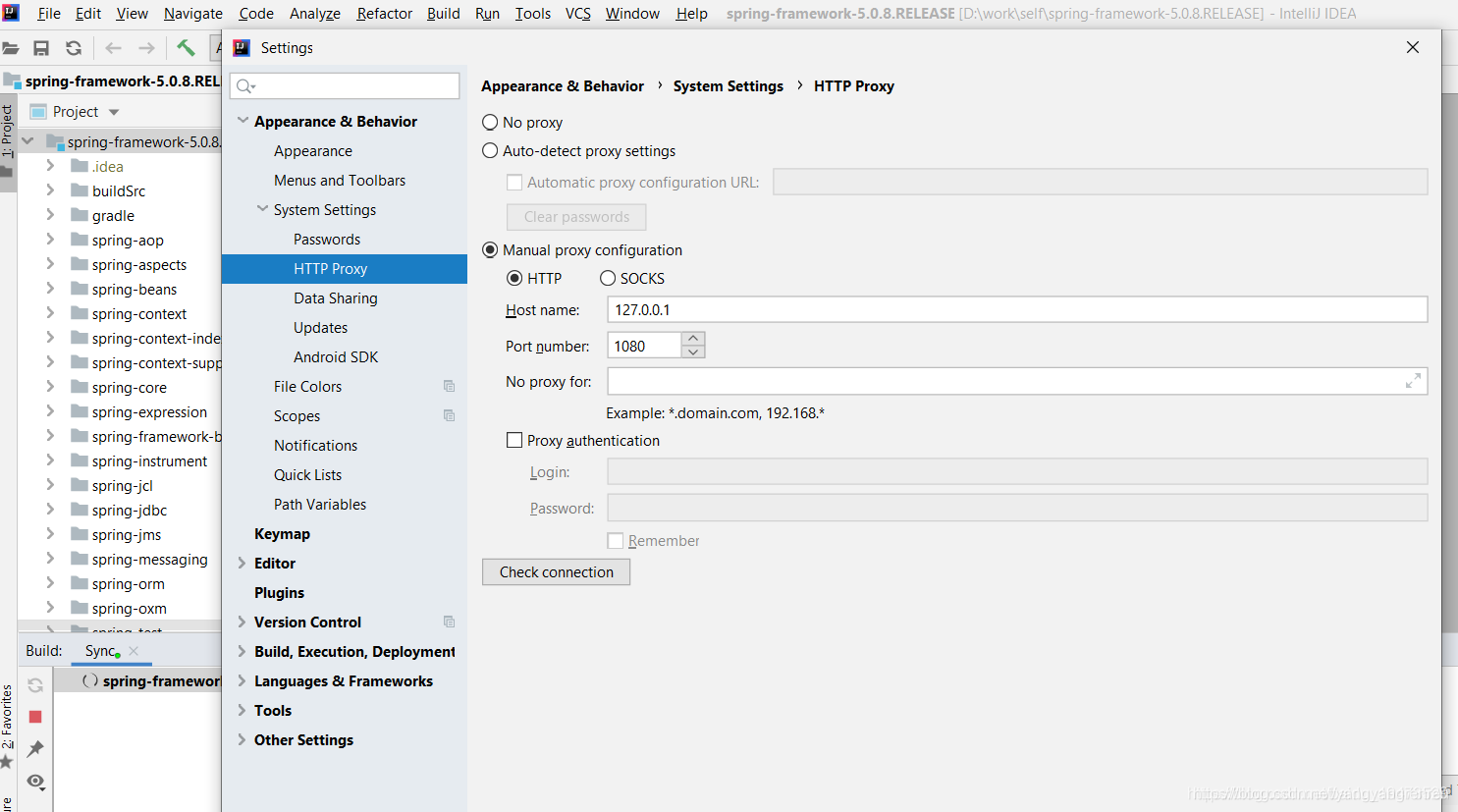
Task: Click the copy icon next to File Colors
Action: [449, 386]
